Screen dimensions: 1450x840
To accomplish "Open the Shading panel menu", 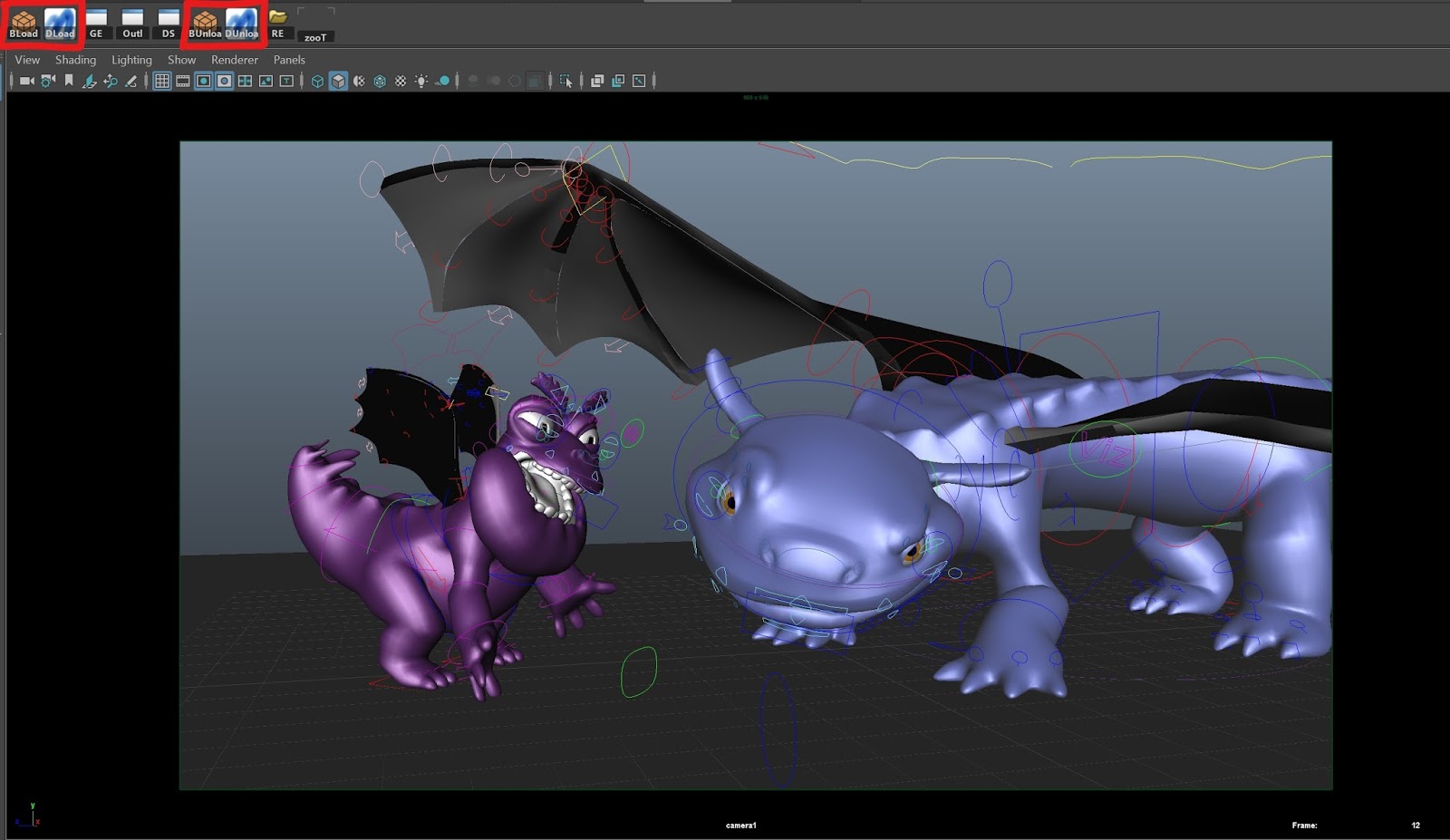I will pyautogui.click(x=75, y=60).
